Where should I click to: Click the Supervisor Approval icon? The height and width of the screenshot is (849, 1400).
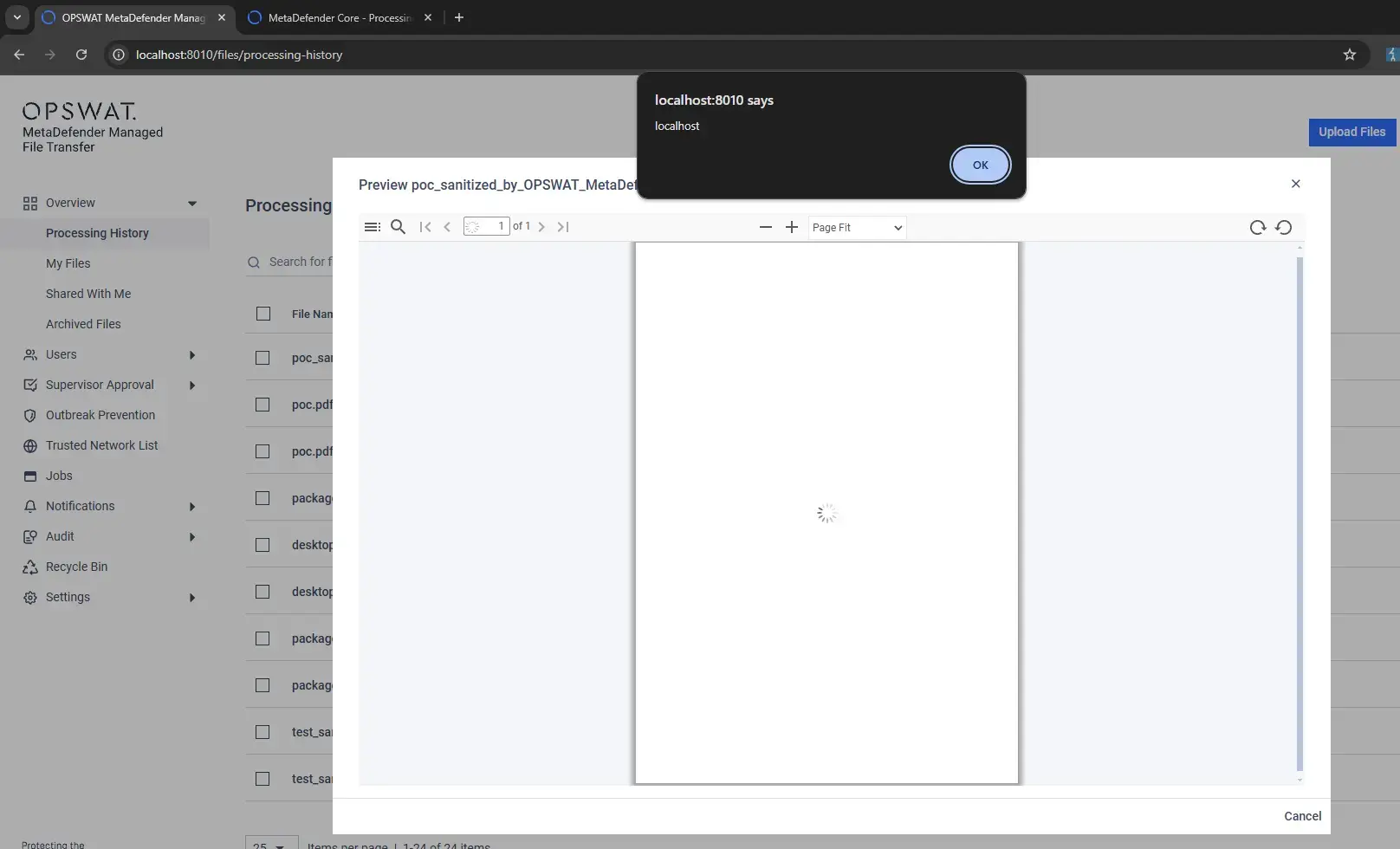(30, 385)
